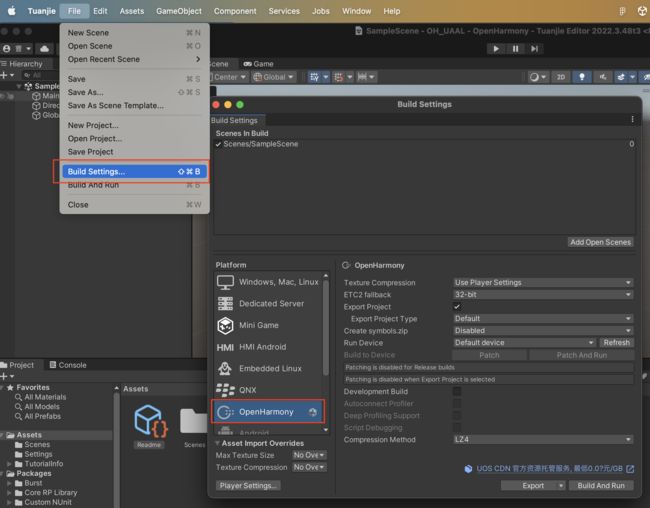The image size is (650, 508).
Task: Select Core RP Library package folder
Action: click(x=51, y=493)
